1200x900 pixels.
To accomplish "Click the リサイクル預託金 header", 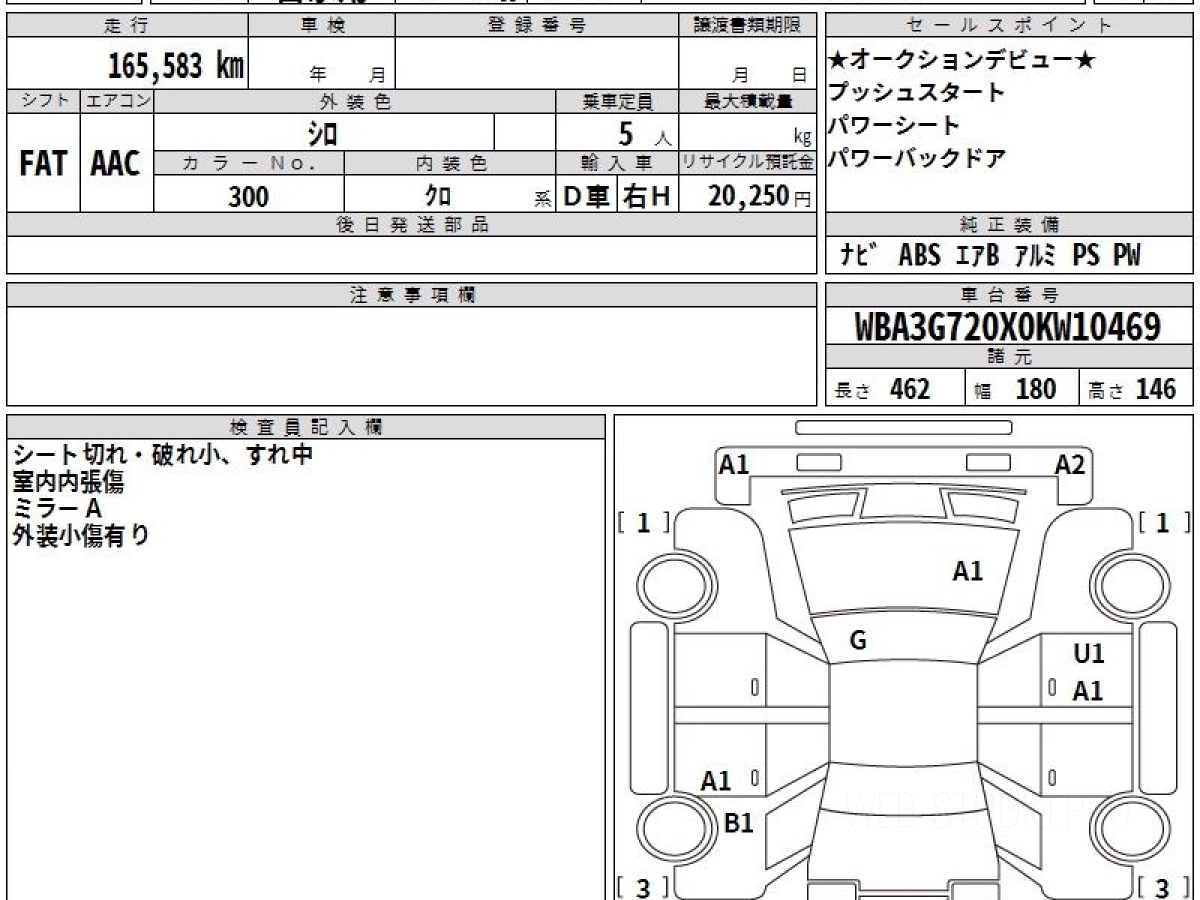I will [748, 163].
